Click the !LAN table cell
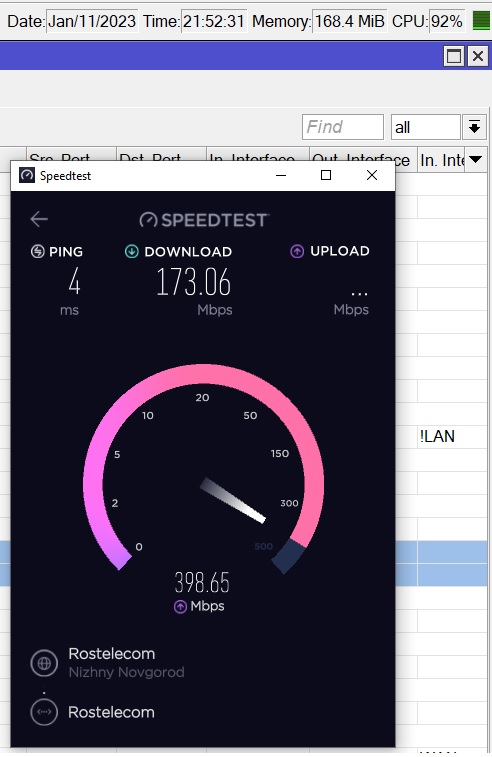This screenshot has height=757, width=492. point(437,436)
